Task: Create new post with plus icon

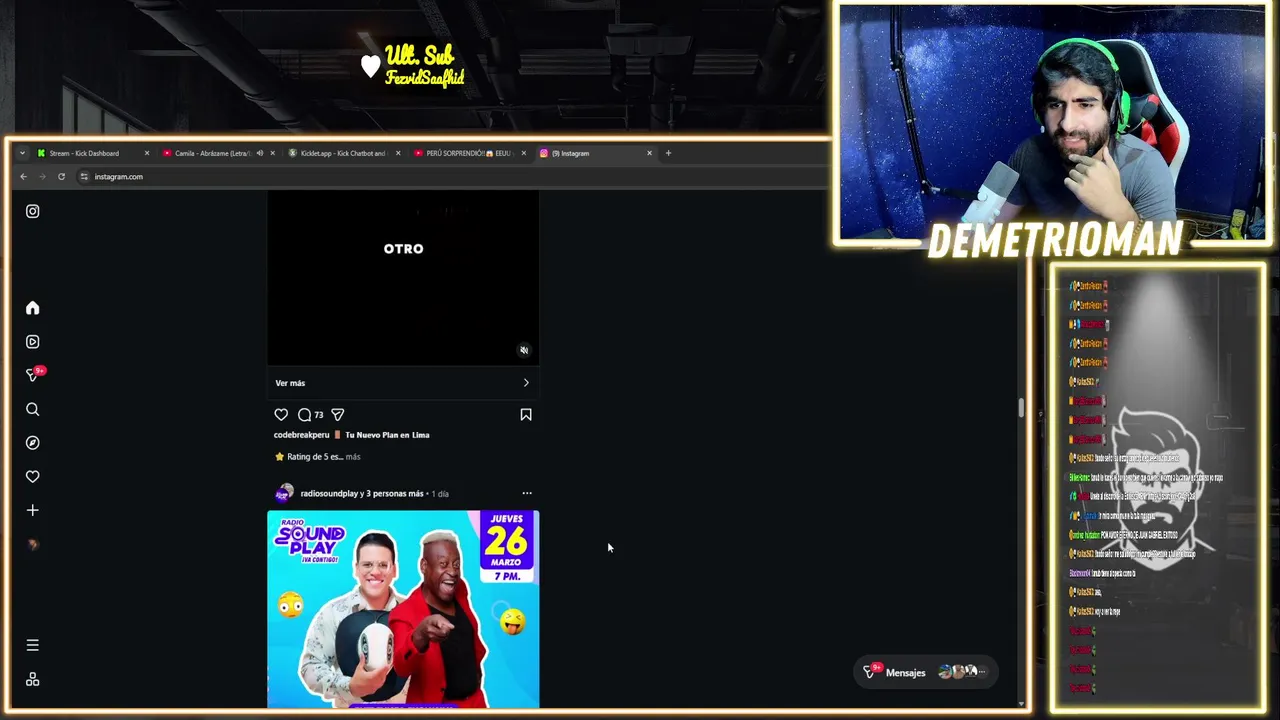Action: 32,510
